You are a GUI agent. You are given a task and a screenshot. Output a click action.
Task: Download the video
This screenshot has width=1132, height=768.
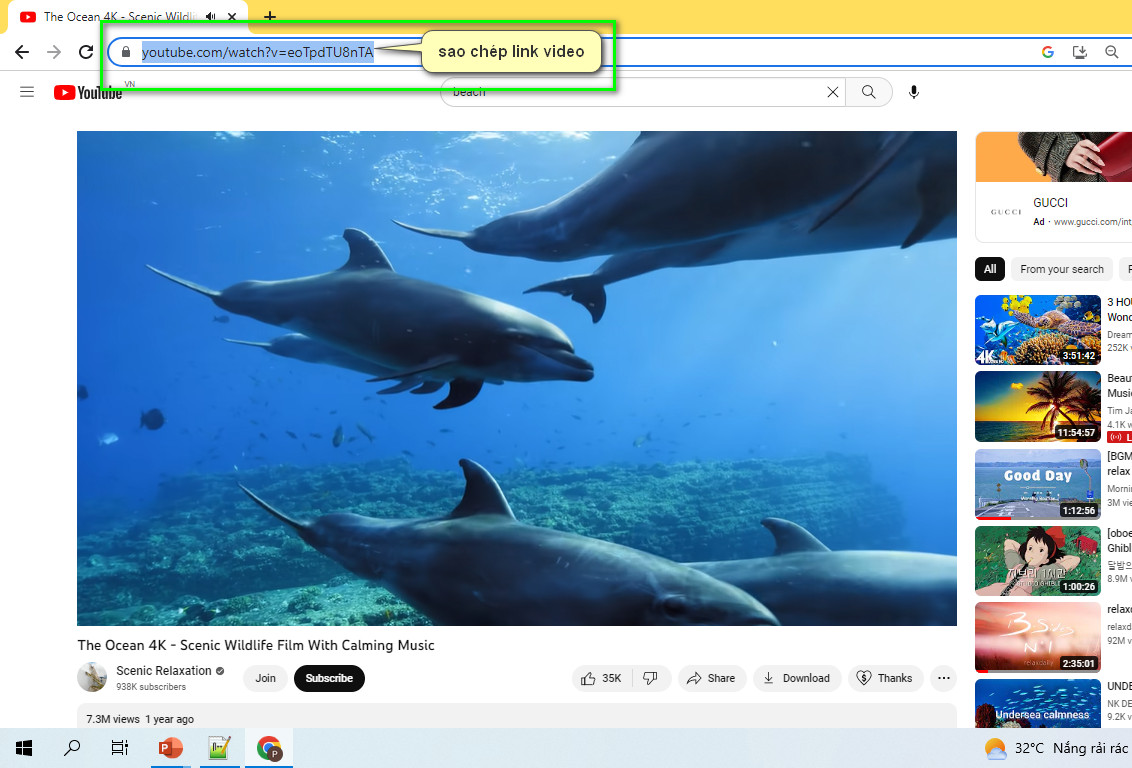coord(797,678)
